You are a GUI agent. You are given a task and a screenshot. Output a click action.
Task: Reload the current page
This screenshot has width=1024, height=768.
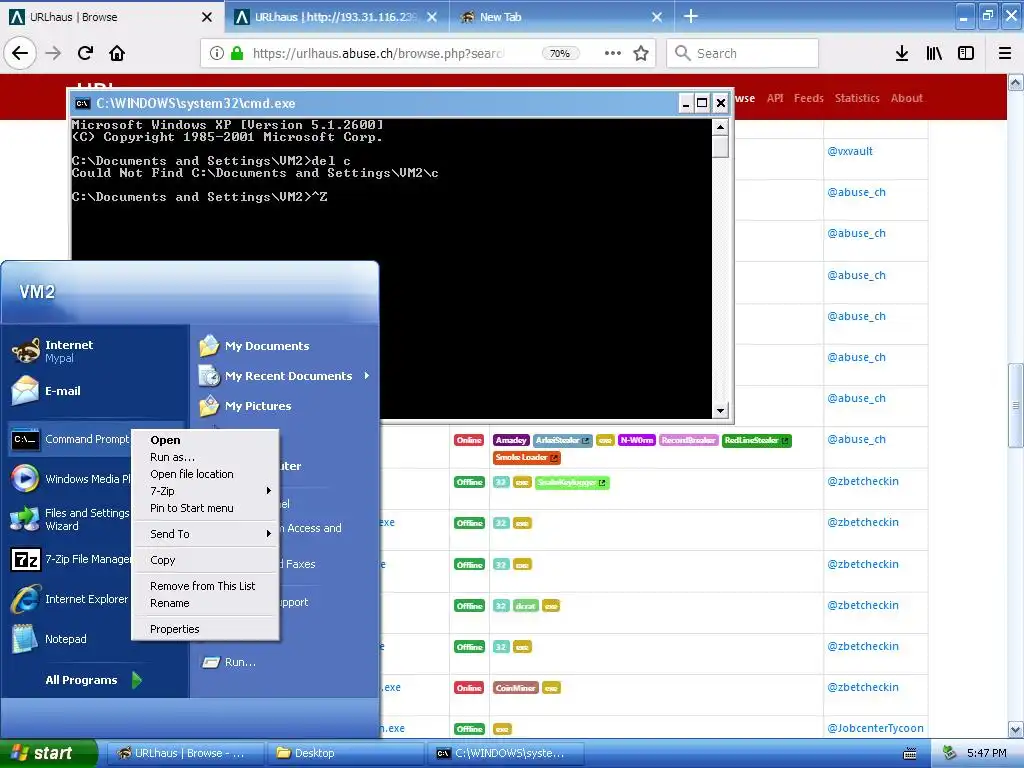tap(85, 53)
